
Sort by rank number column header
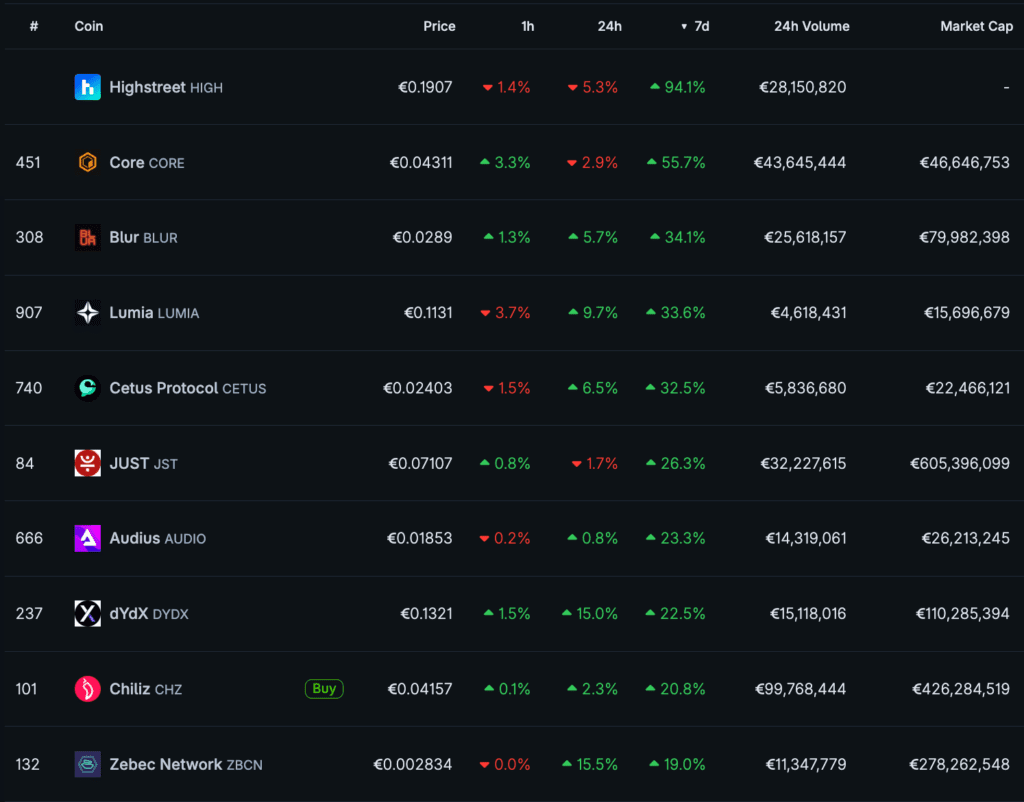(34, 26)
